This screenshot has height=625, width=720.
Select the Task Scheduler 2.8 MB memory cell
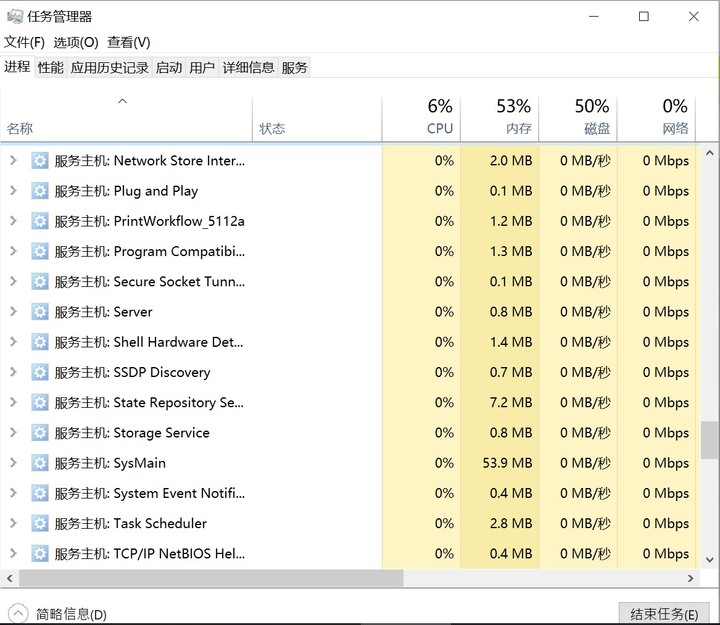[x=500, y=524]
